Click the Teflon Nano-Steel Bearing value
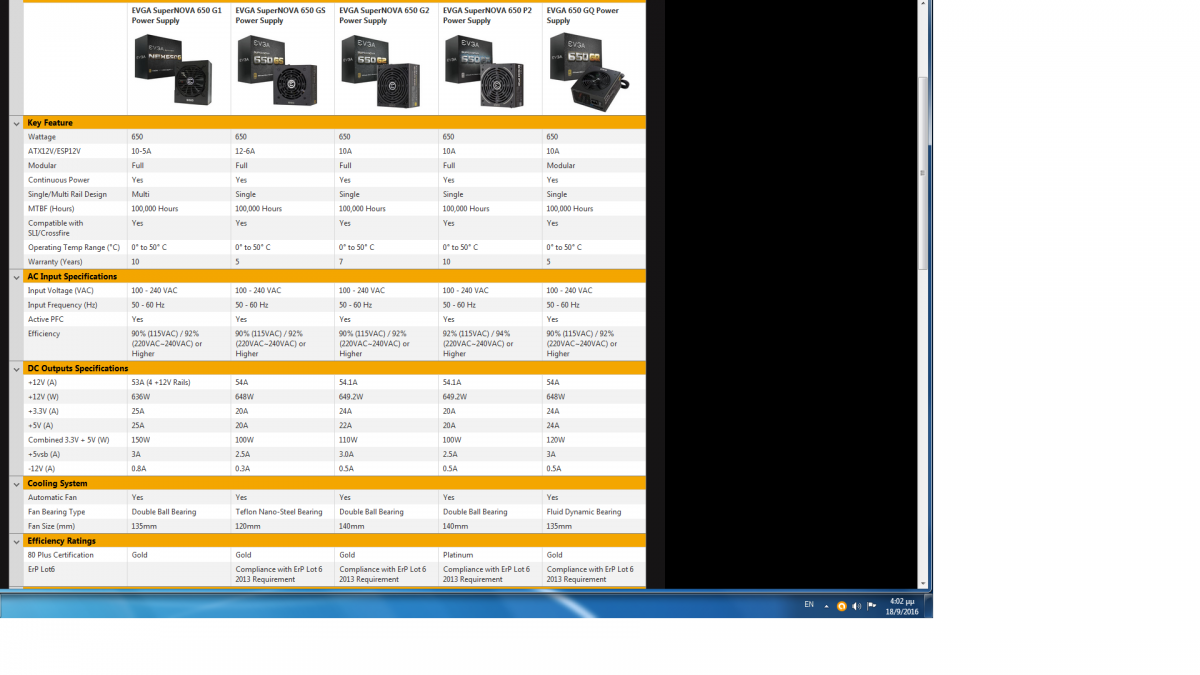Screen dimensions: 1200x675 click(279, 512)
